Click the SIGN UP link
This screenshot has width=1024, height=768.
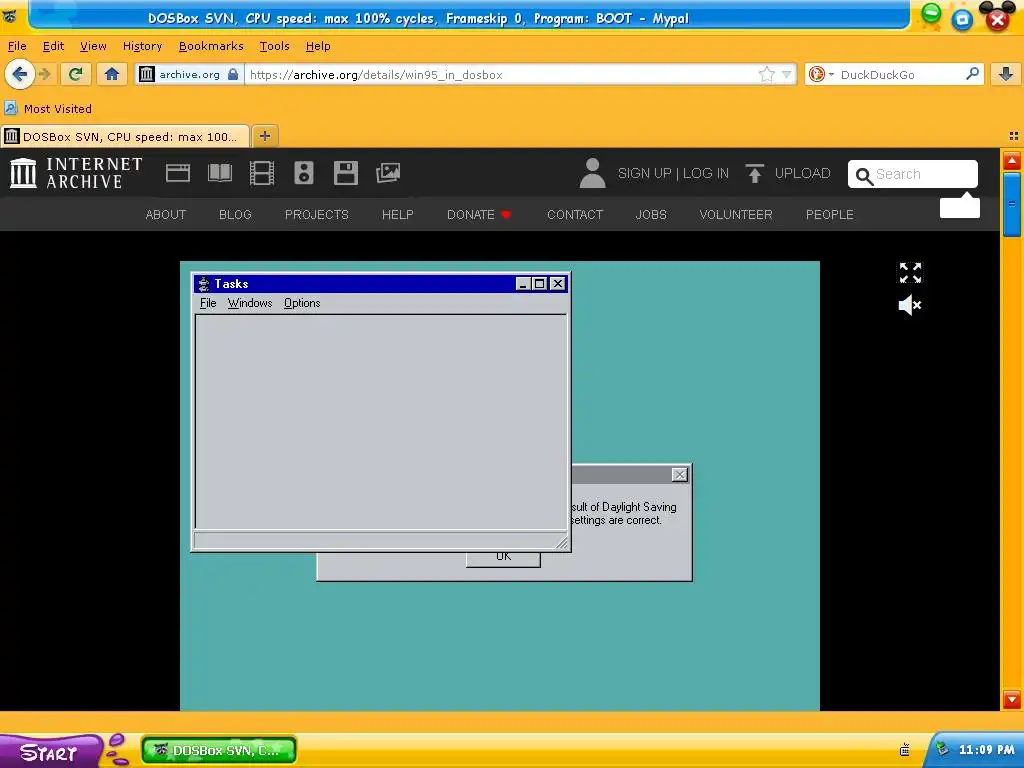coord(645,173)
